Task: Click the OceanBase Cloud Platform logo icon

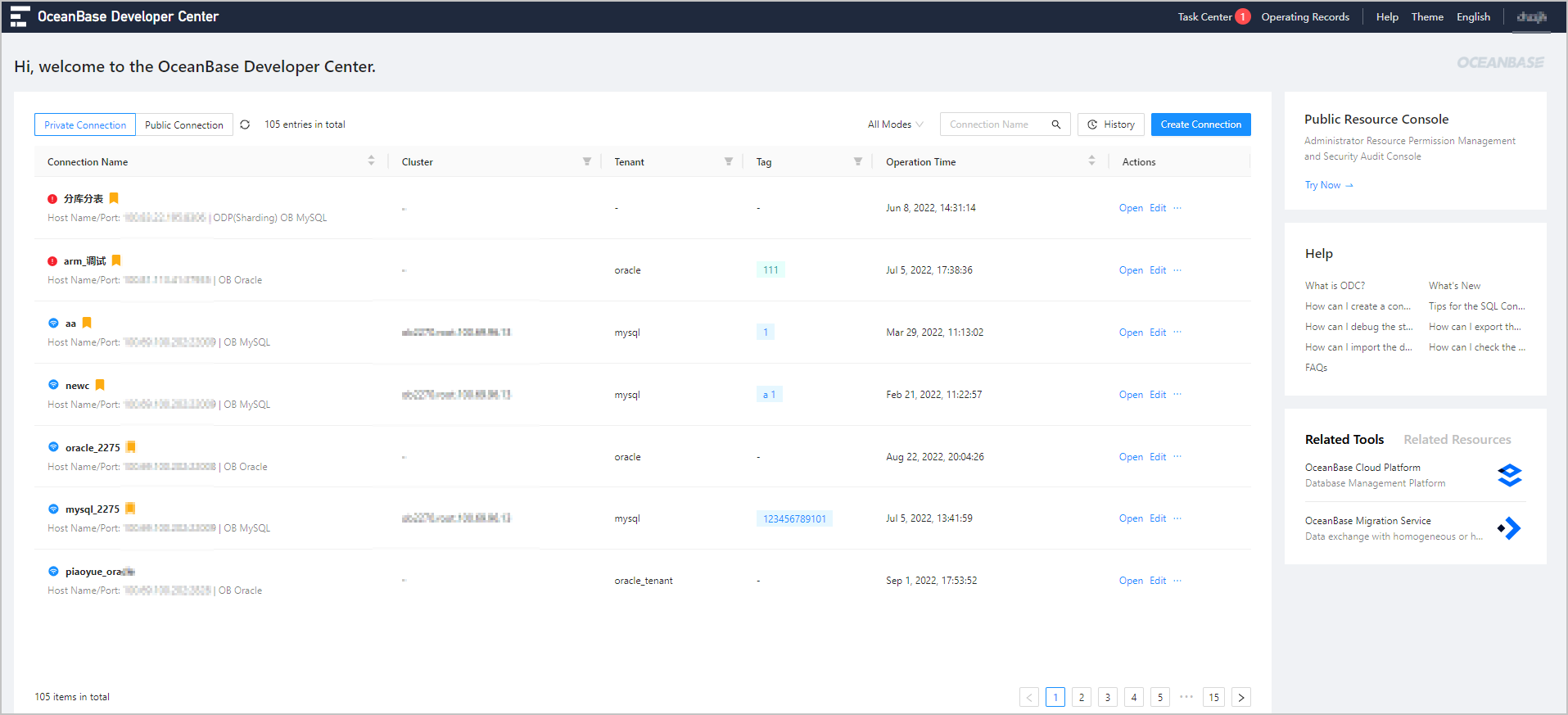Action: click(1509, 475)
